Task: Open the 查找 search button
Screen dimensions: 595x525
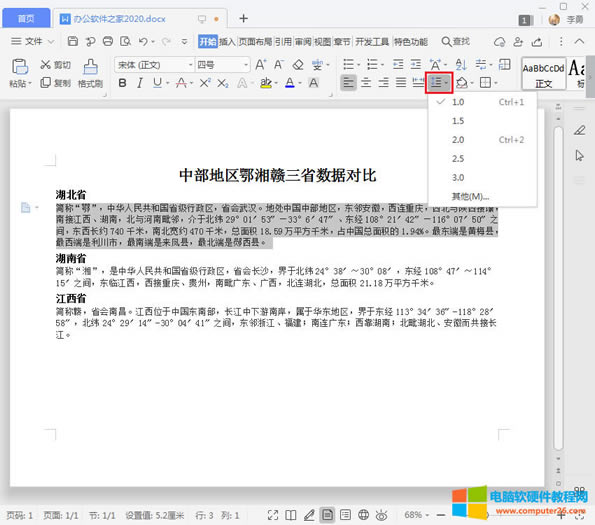Action: click(x=456, y=41)
